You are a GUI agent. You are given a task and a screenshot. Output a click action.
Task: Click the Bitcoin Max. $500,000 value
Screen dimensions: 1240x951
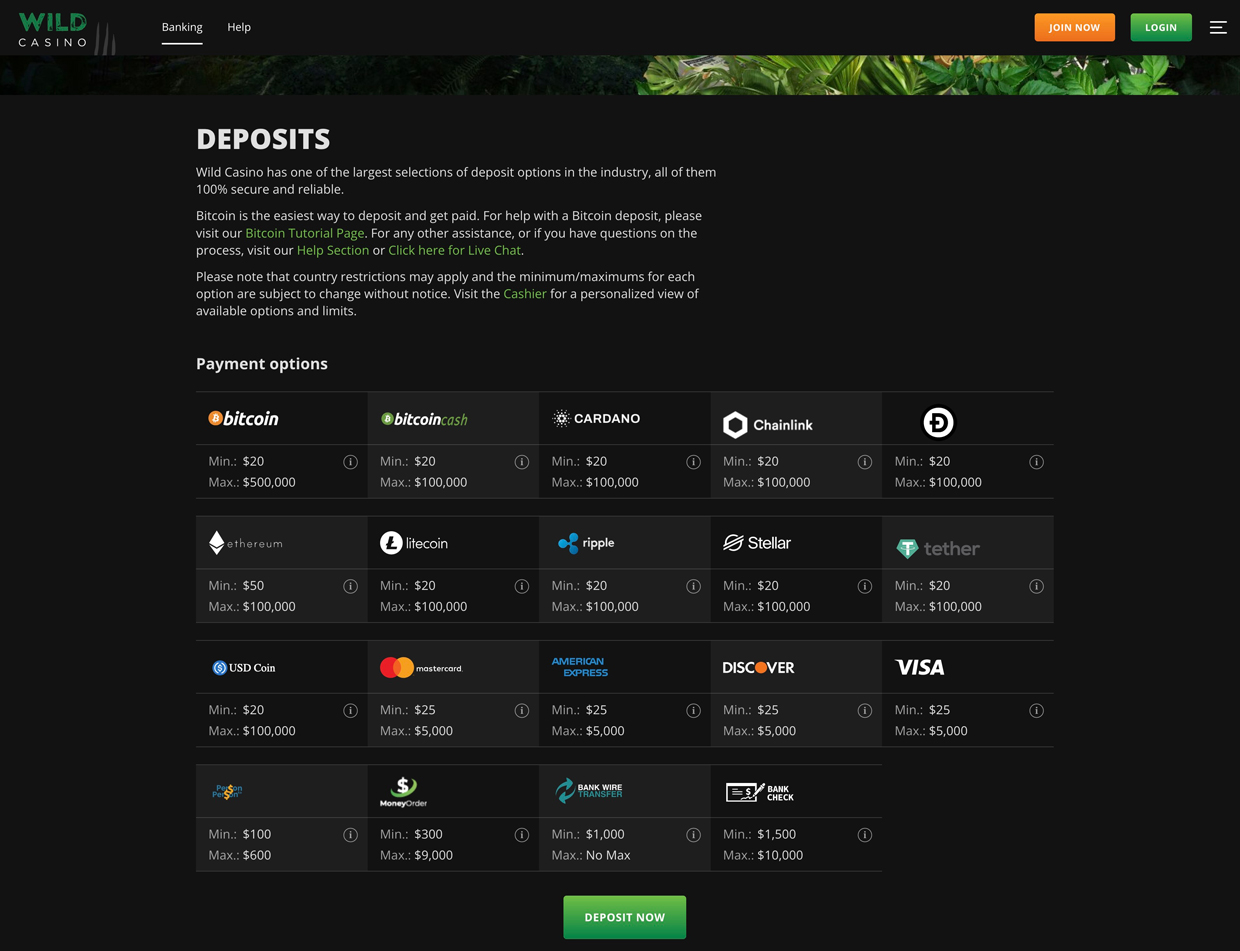tap(269, 482)
